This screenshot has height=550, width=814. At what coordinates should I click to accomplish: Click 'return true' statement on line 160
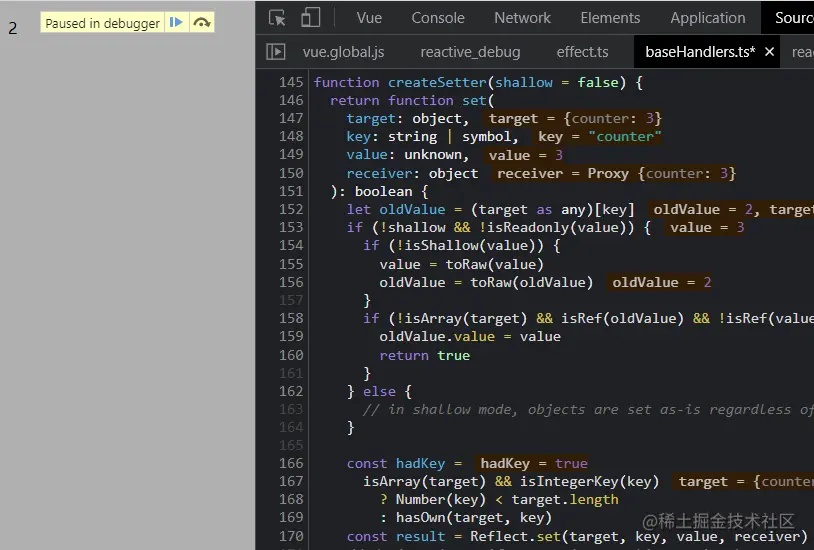coord(424,355)
